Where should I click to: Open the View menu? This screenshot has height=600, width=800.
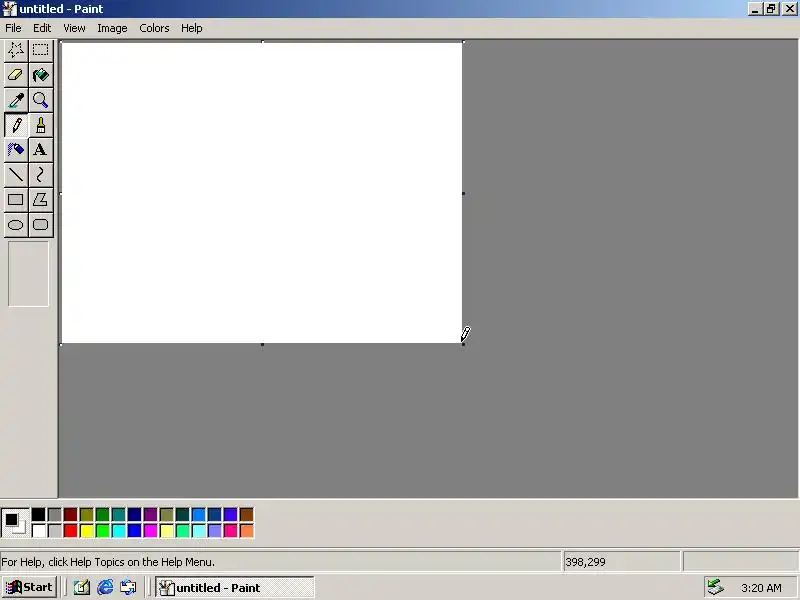(x=74, y=28)
